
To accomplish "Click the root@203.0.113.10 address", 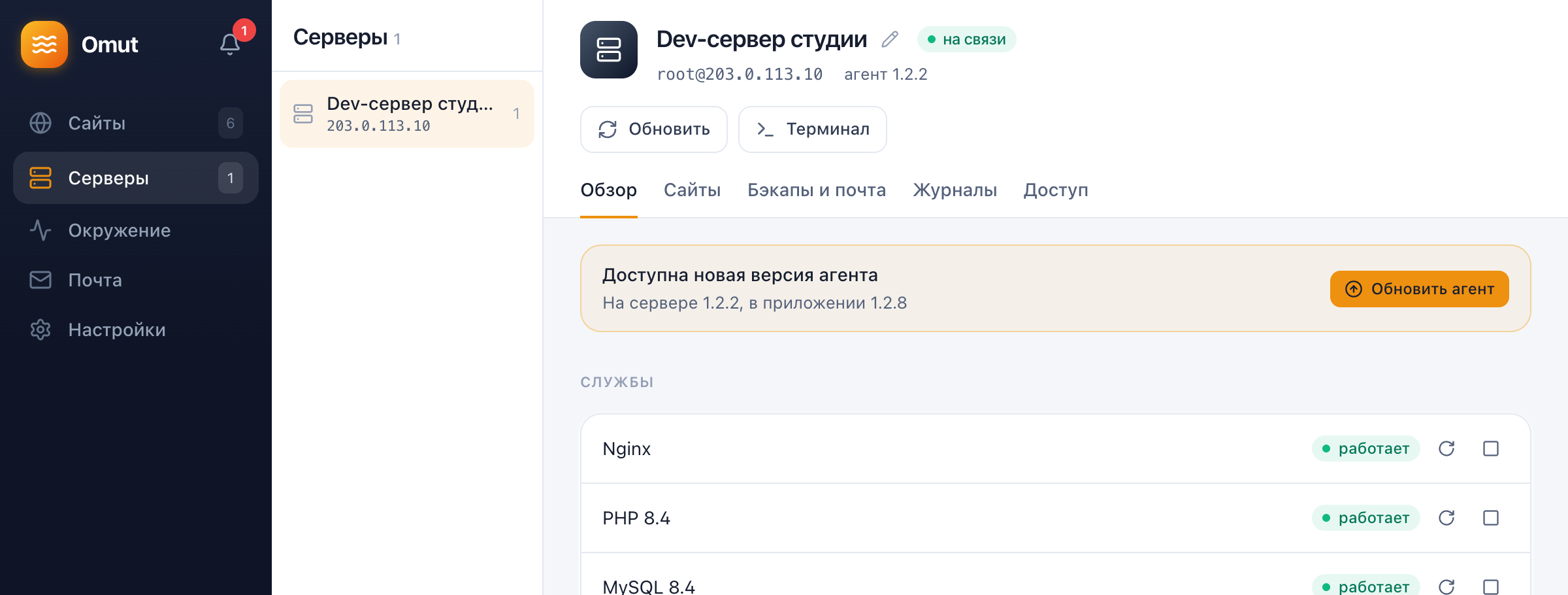I will [740, 75].
